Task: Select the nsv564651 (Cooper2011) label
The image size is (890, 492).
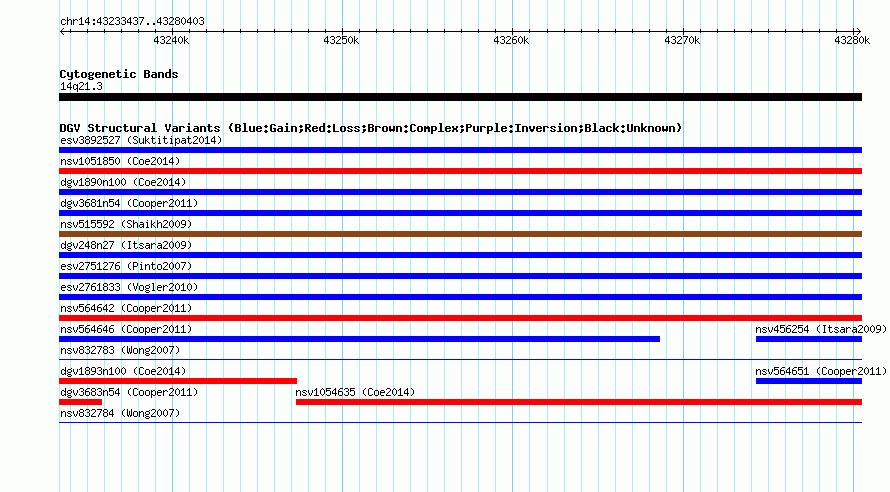Action: [821, 371]
